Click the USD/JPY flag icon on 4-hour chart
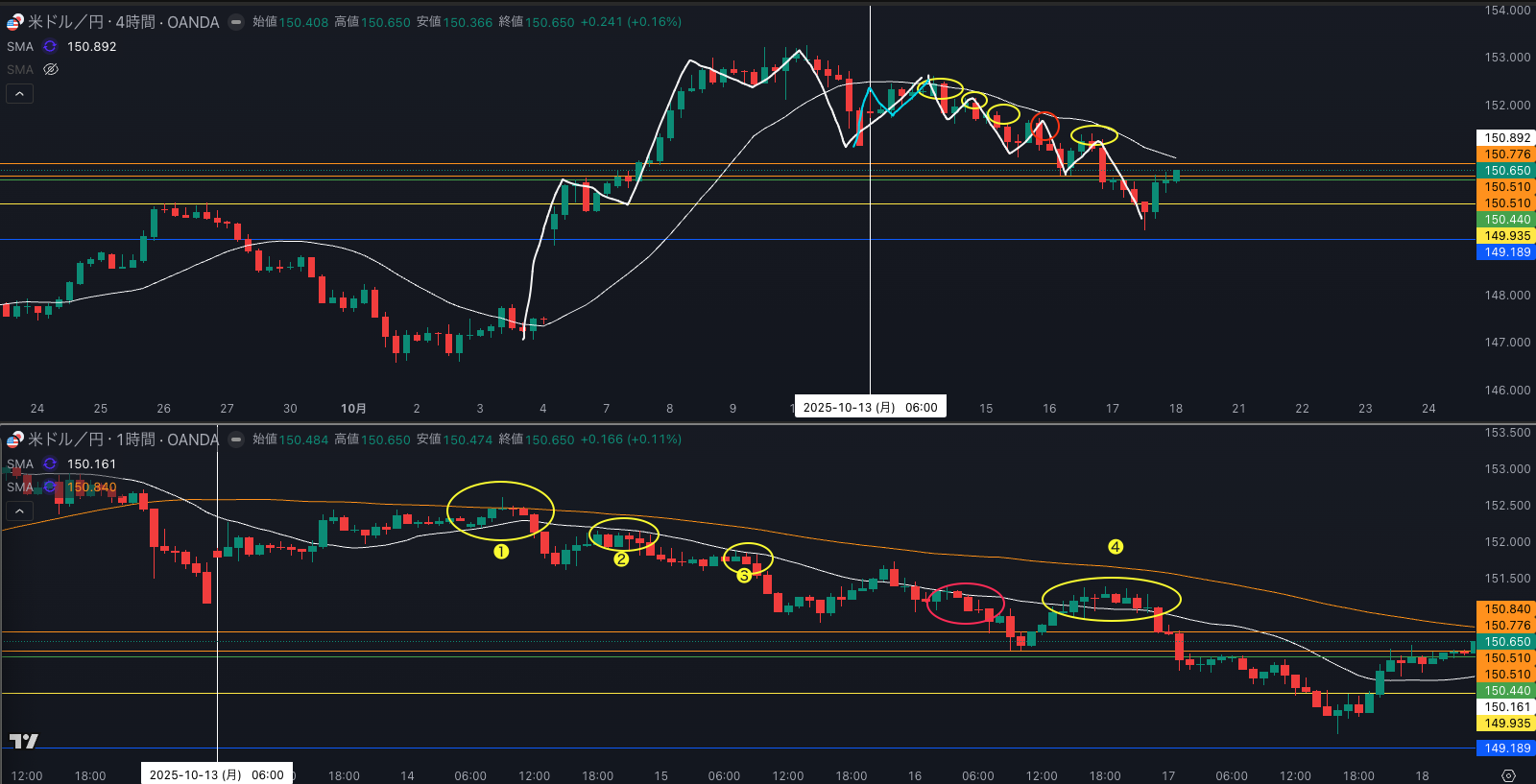Viewport: 1536px width, 784px height. (x=14, y=22)
